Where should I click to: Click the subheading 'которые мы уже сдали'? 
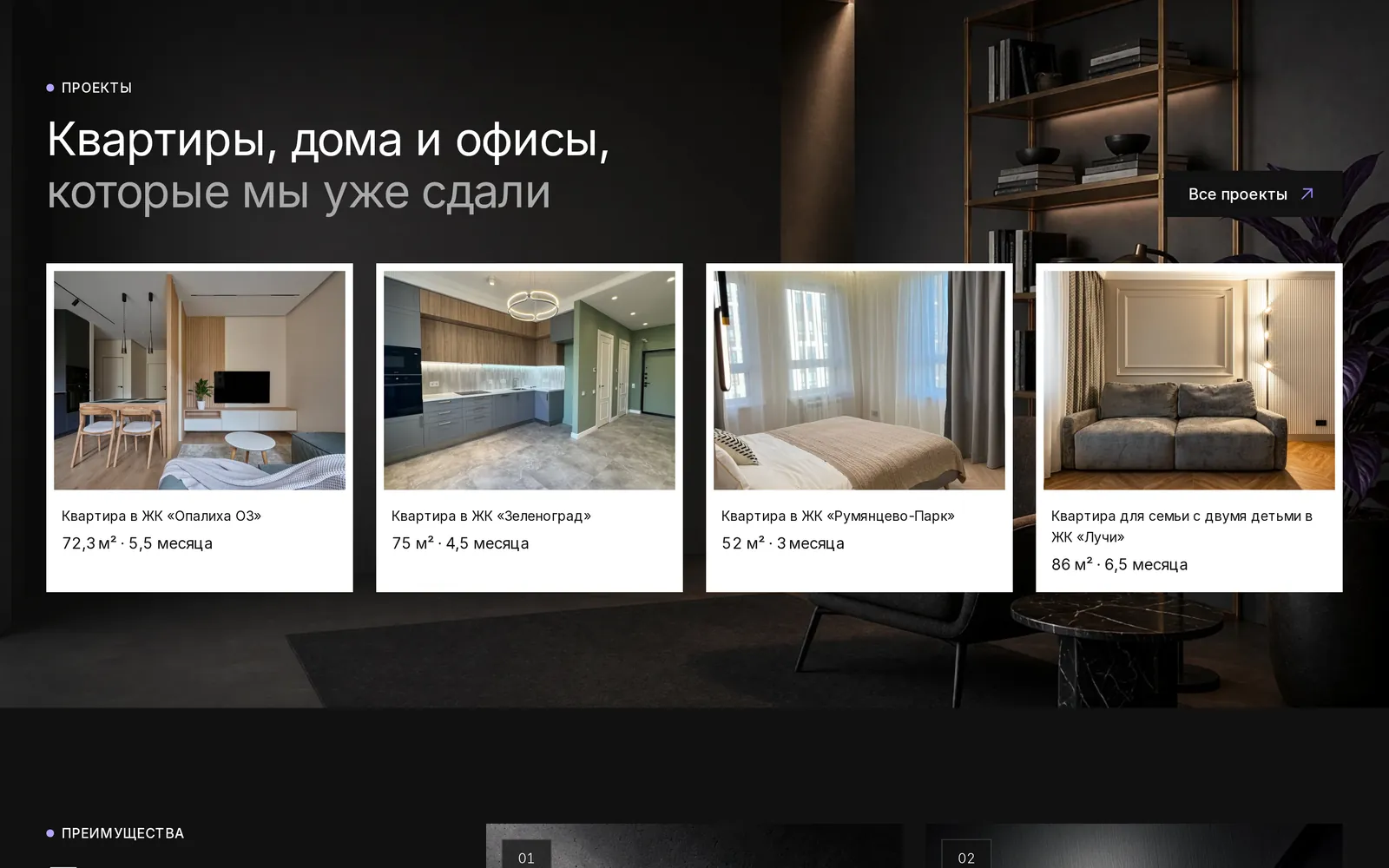[x=299, y=192]
